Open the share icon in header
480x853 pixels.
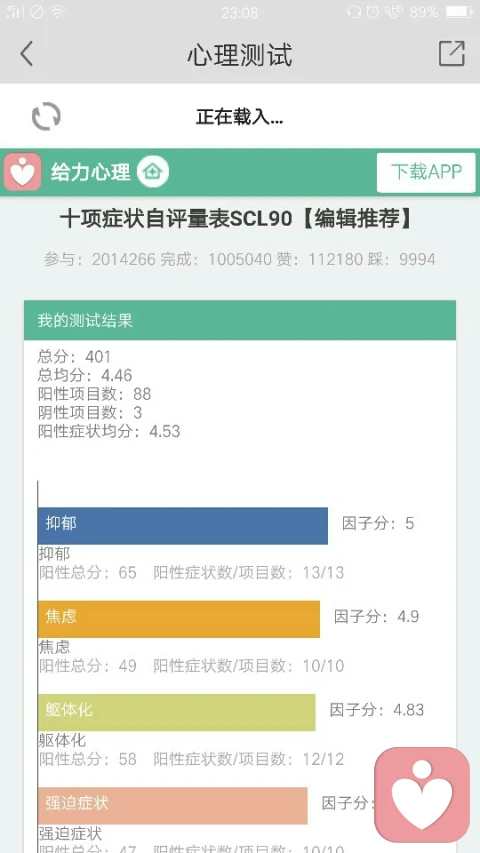pos(452,53)
